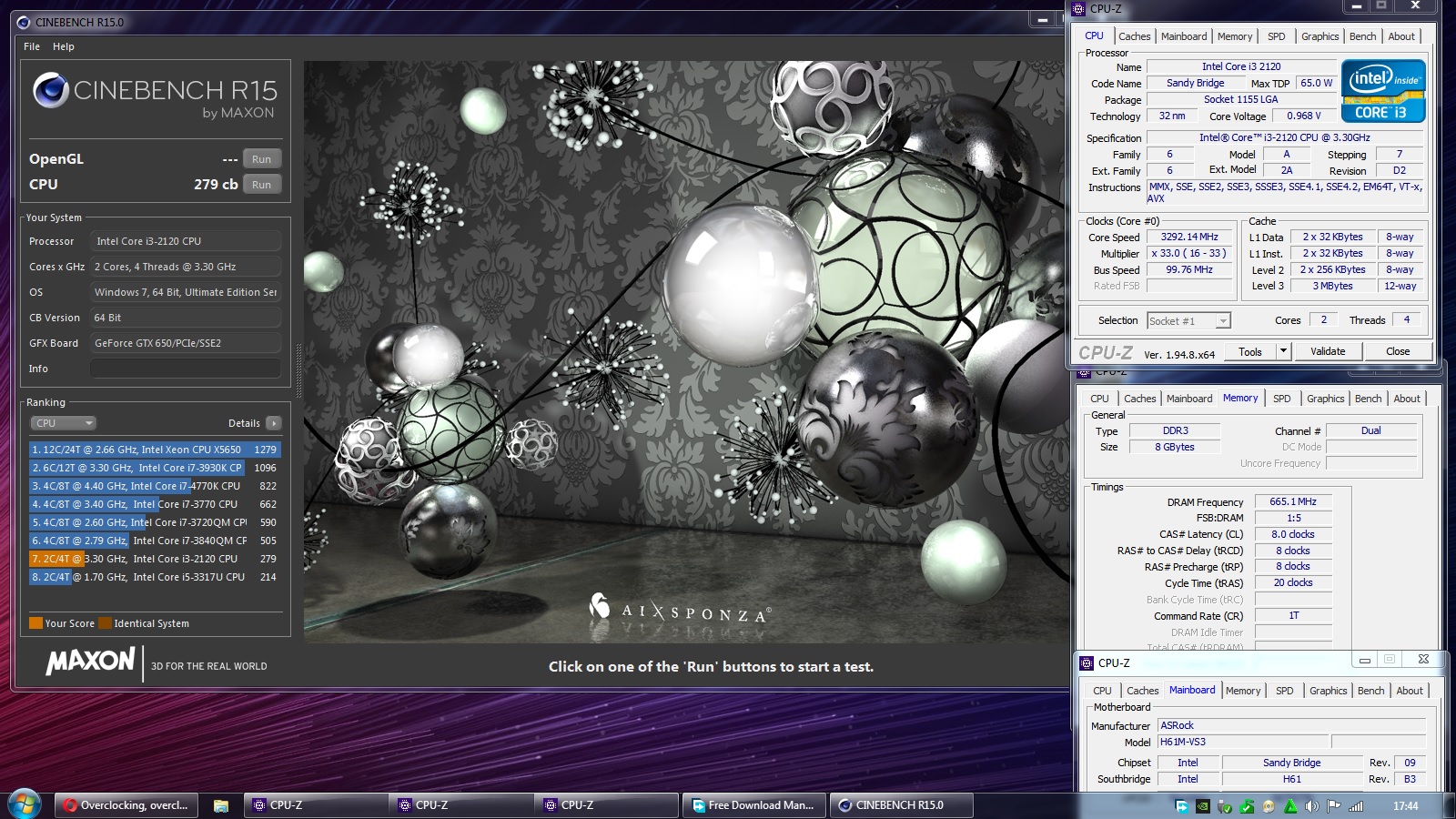Open Caches tab in the top CPU-Z window
Viewport: 1456px width, 819px height.
1135,36
